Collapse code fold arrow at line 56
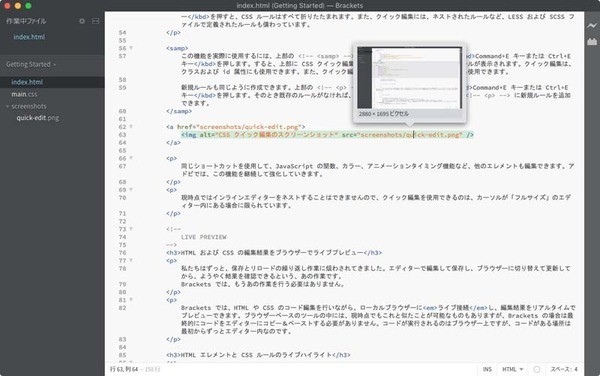This screenshot has height=376, width=600. [x=131, y=48]
